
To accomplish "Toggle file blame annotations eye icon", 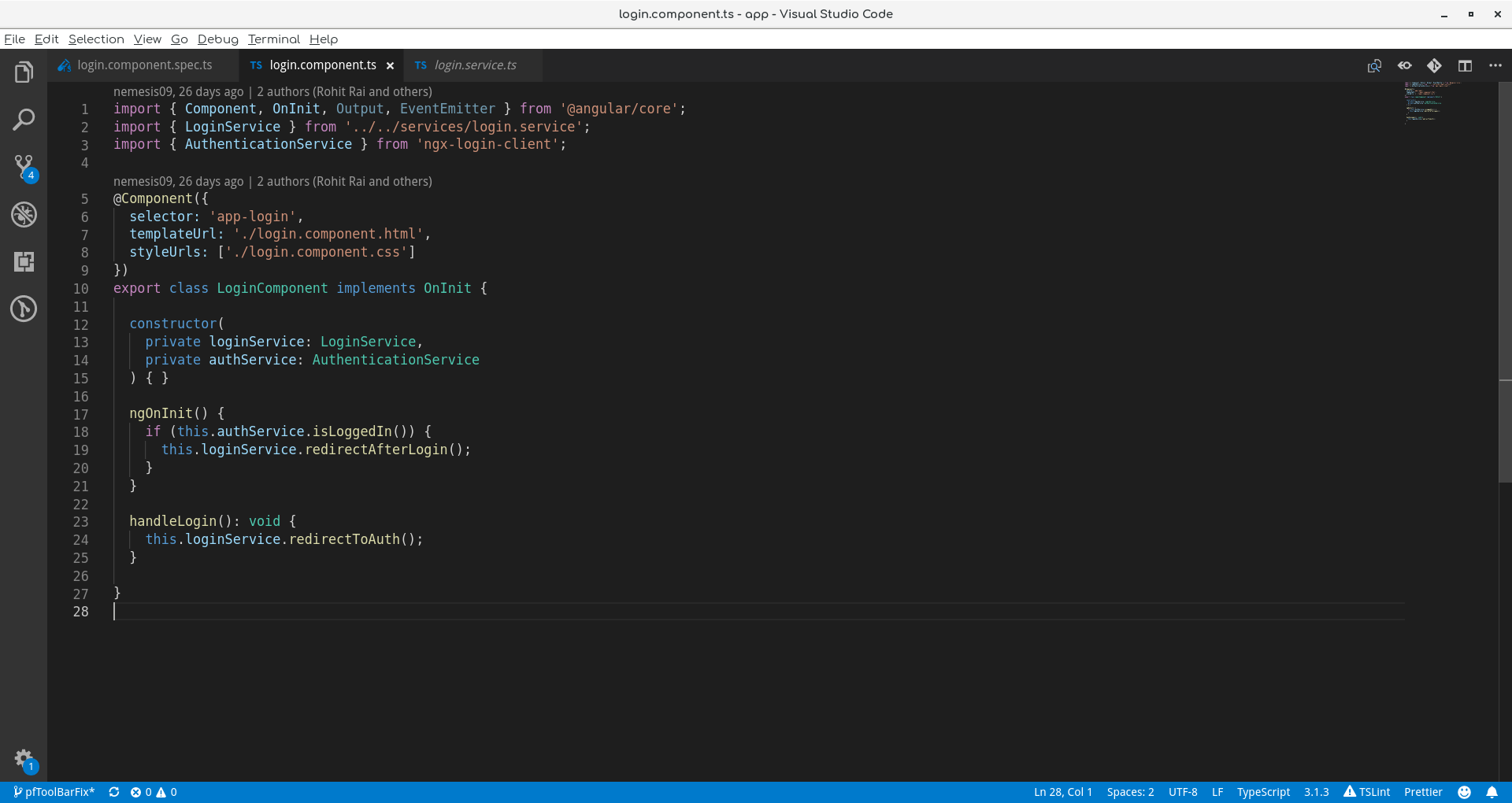I will pos(1404,65).
